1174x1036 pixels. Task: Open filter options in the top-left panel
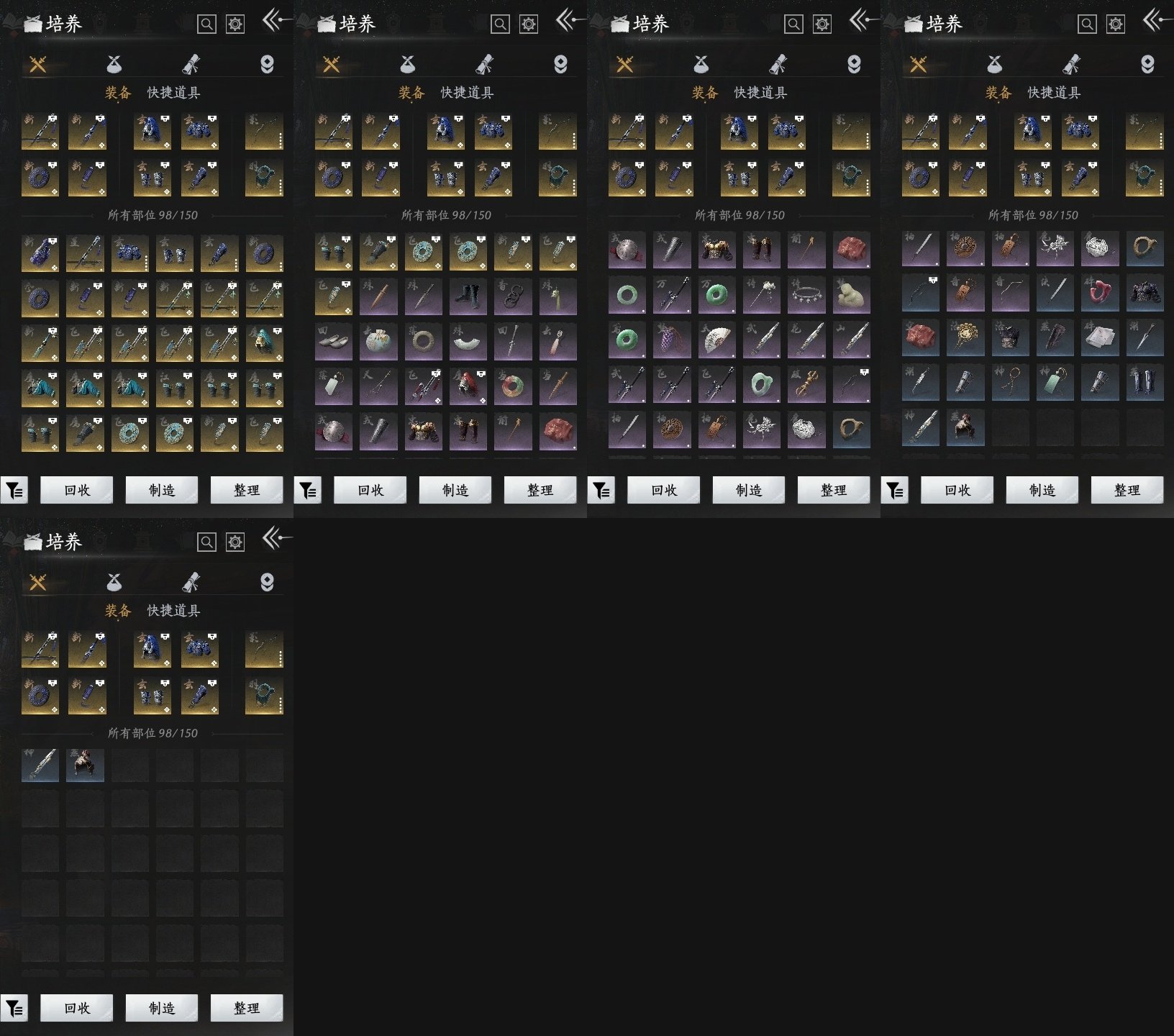click(14, 491)
